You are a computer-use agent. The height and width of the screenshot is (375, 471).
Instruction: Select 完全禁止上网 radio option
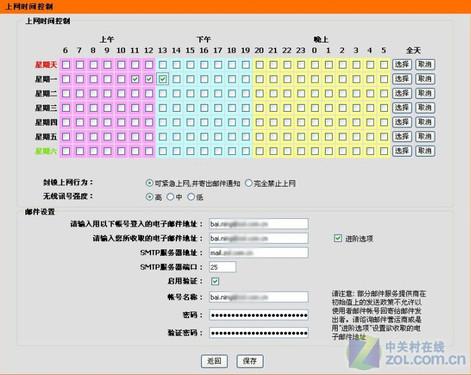pos(249,183)
